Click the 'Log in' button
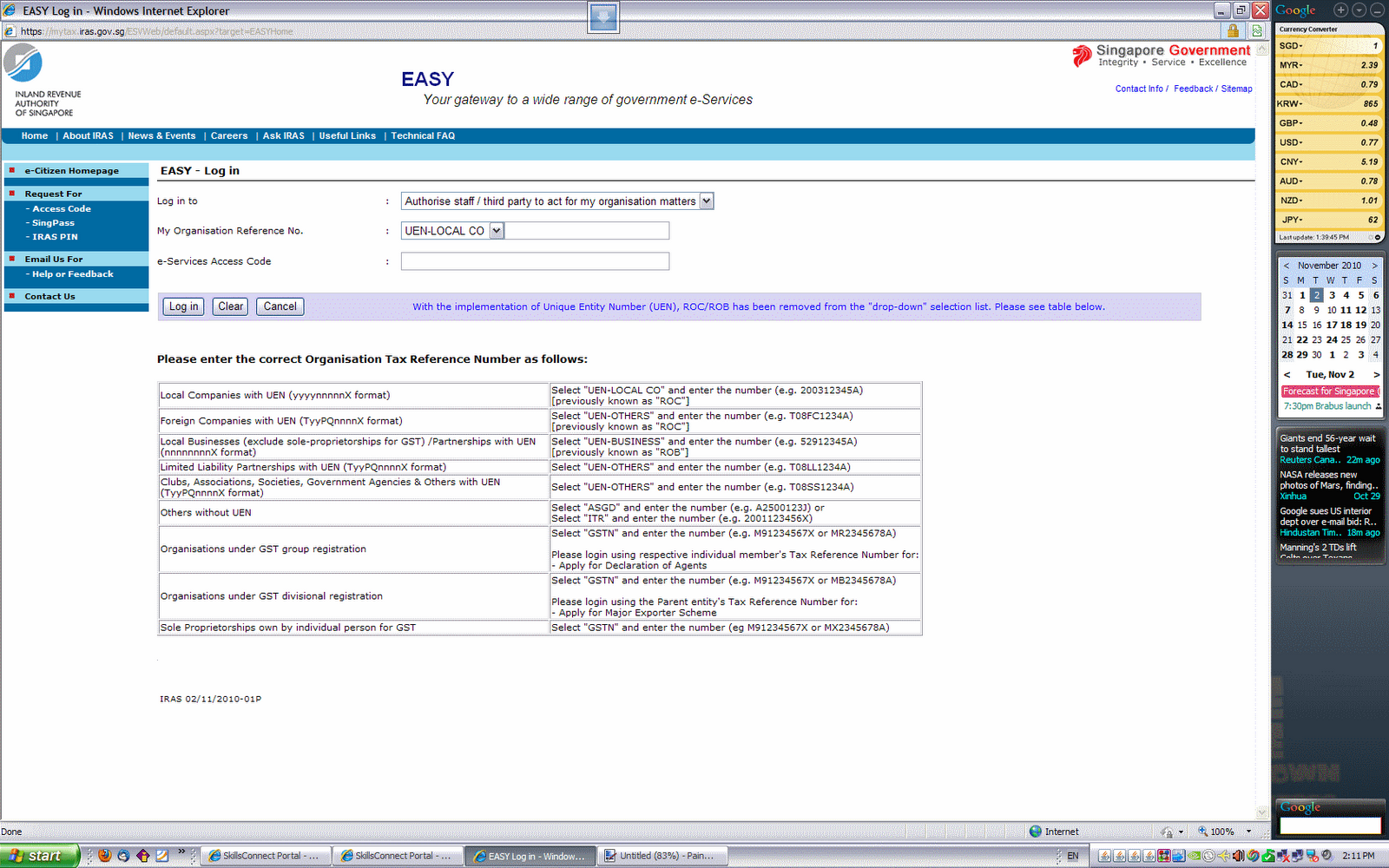Screen dimensions: 1389x868 182,306
